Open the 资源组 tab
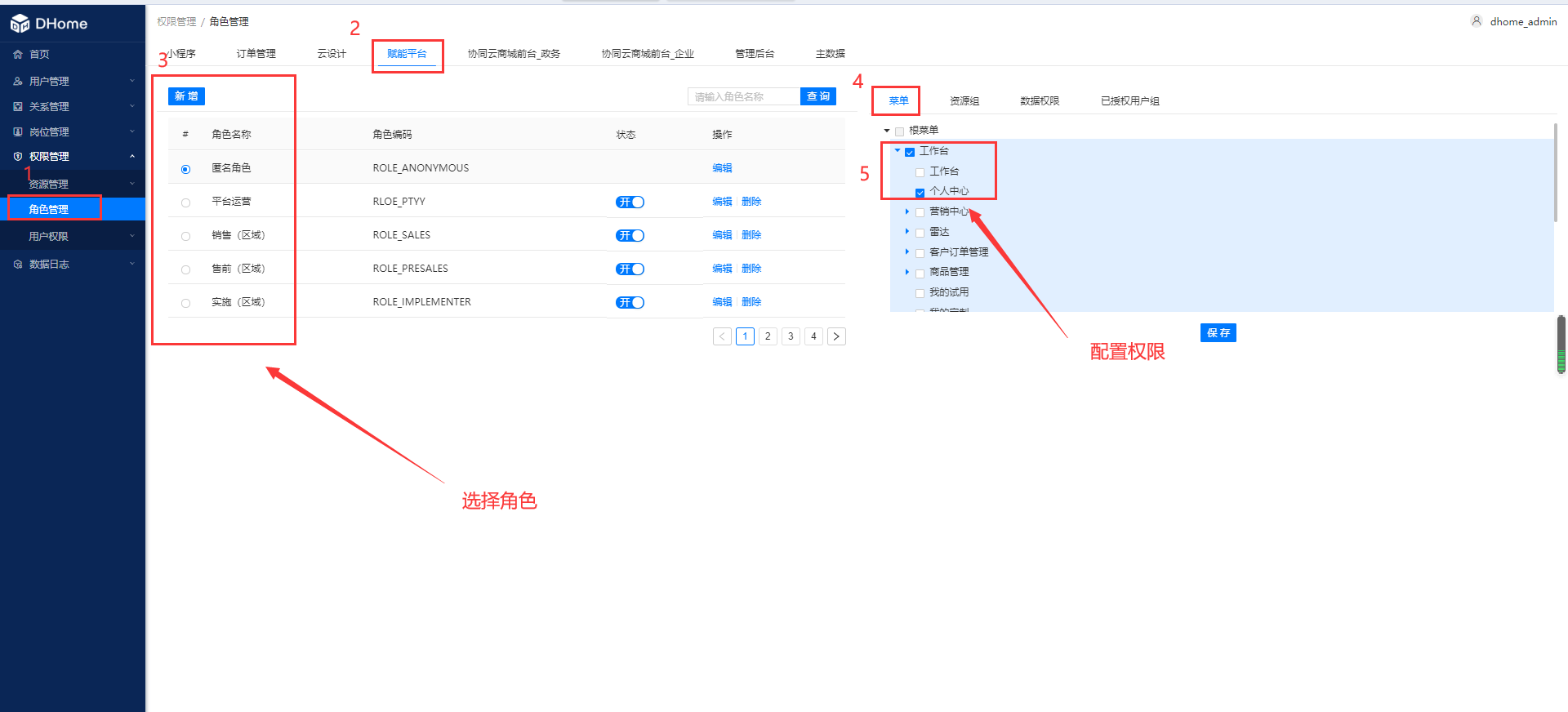 964,101
